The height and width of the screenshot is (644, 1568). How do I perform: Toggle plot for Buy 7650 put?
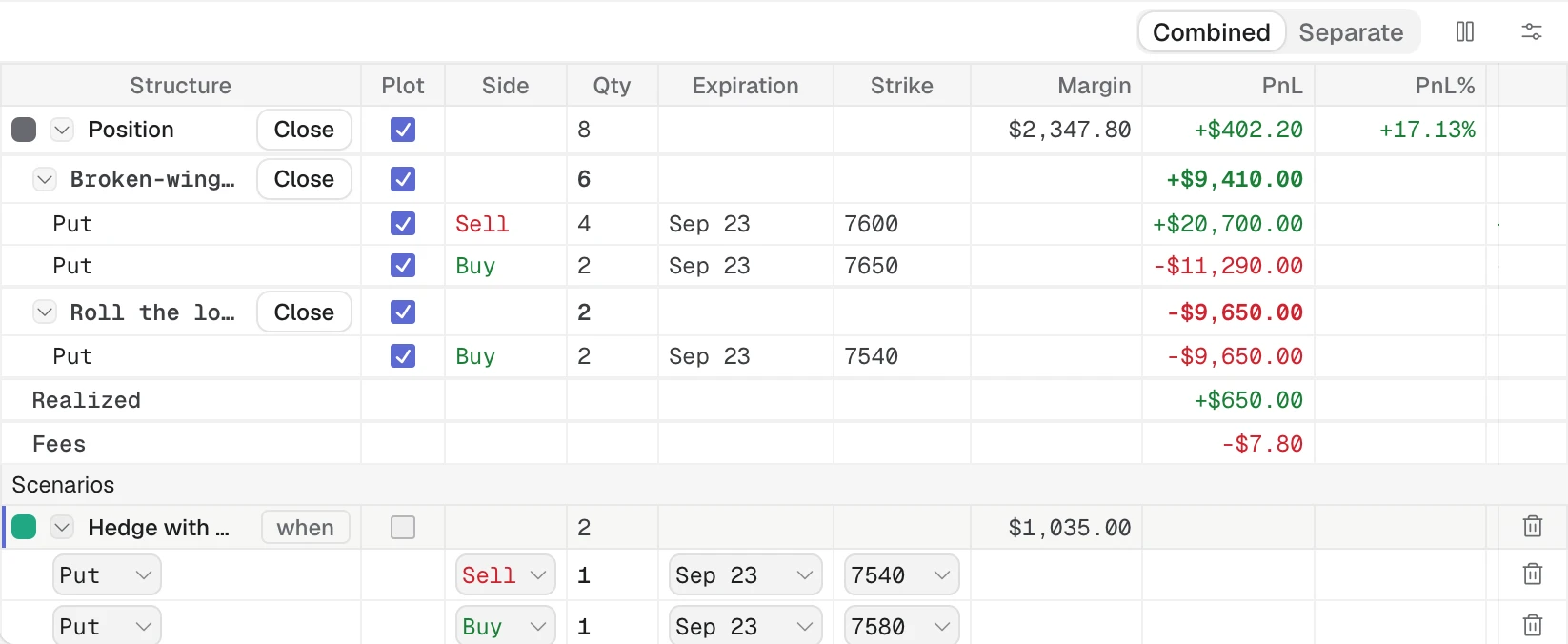point(403,266)
